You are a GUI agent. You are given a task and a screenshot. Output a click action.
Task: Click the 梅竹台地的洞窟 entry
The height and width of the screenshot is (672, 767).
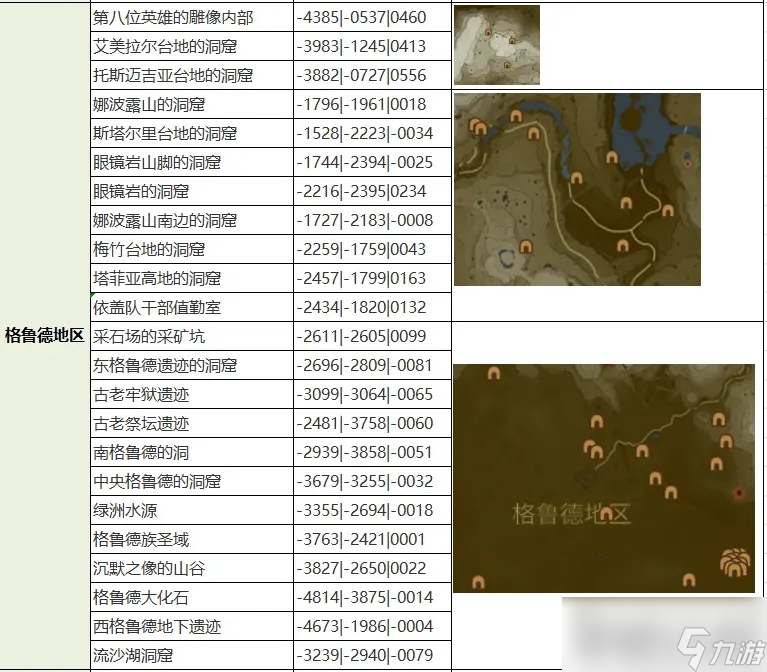click(x=192, y=249)
